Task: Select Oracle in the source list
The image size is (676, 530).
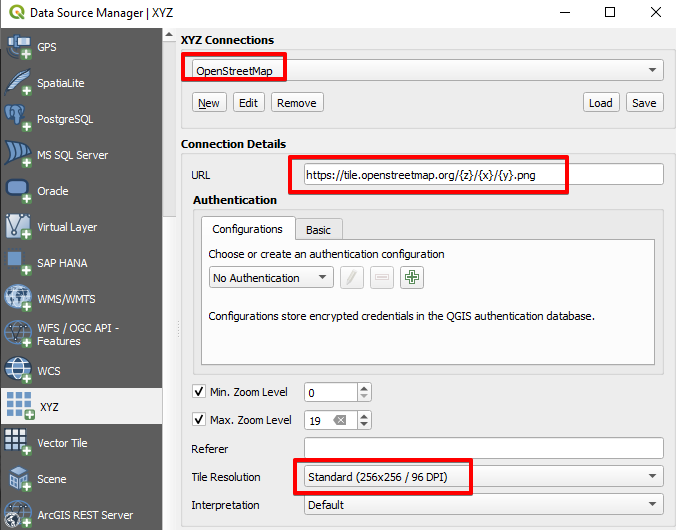Action: pyautogui.click(x=82, y=191)
